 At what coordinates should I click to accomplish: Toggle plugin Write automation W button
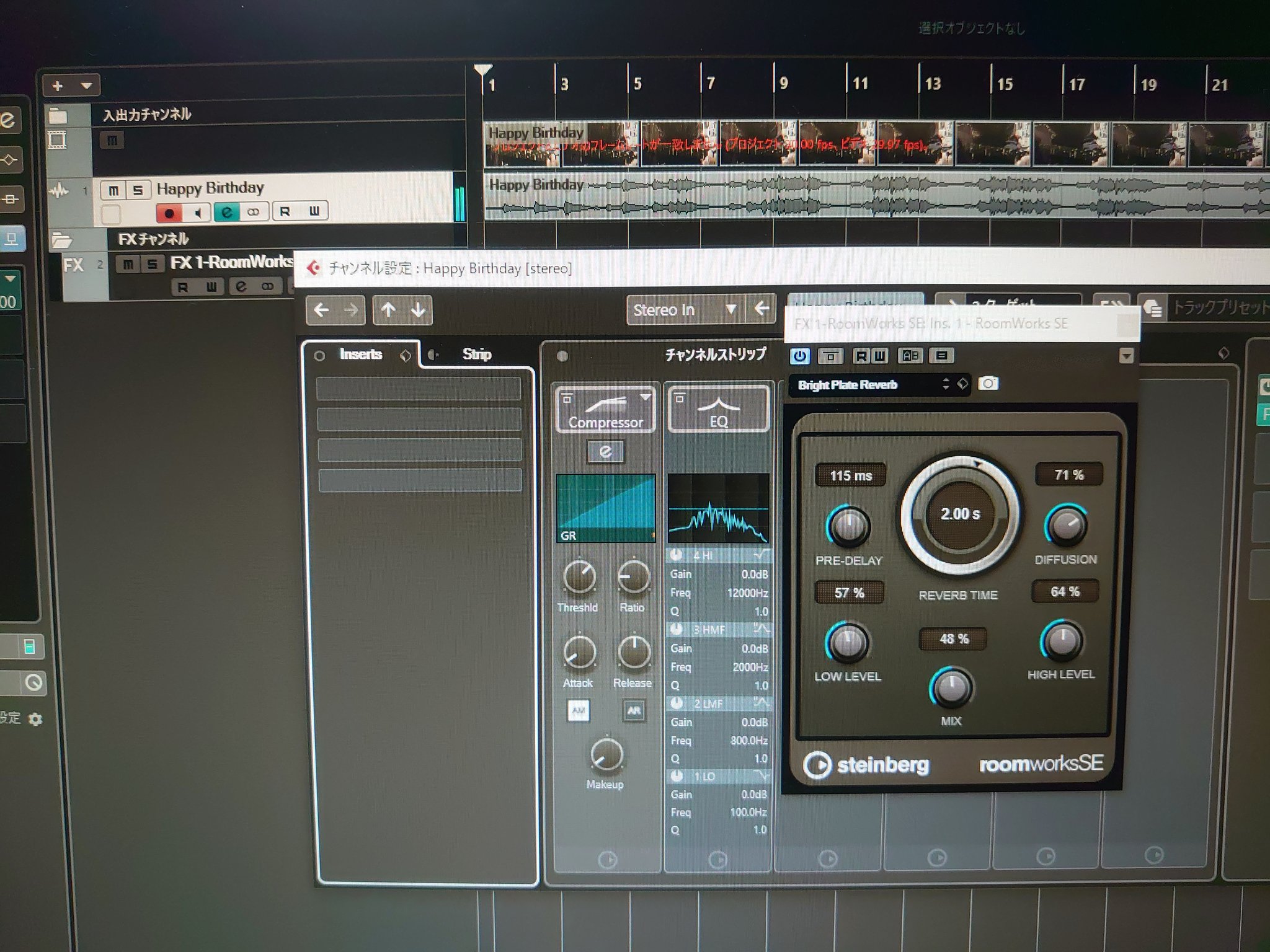coord(879,356)
